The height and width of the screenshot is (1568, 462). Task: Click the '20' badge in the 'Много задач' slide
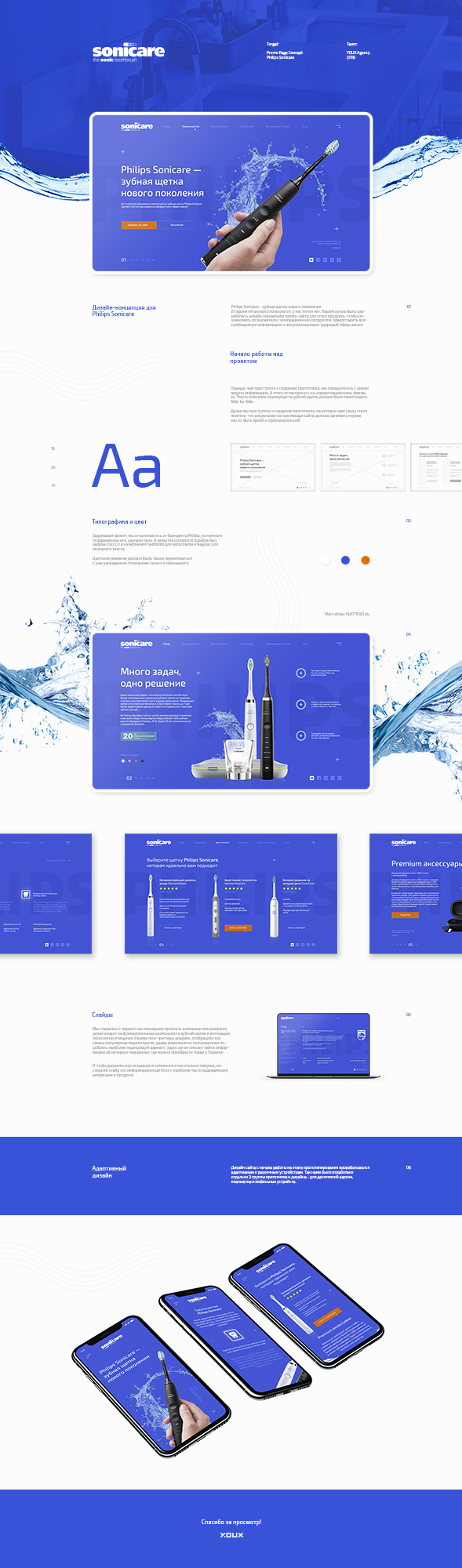pyautogui.click(x=138, y=736)
